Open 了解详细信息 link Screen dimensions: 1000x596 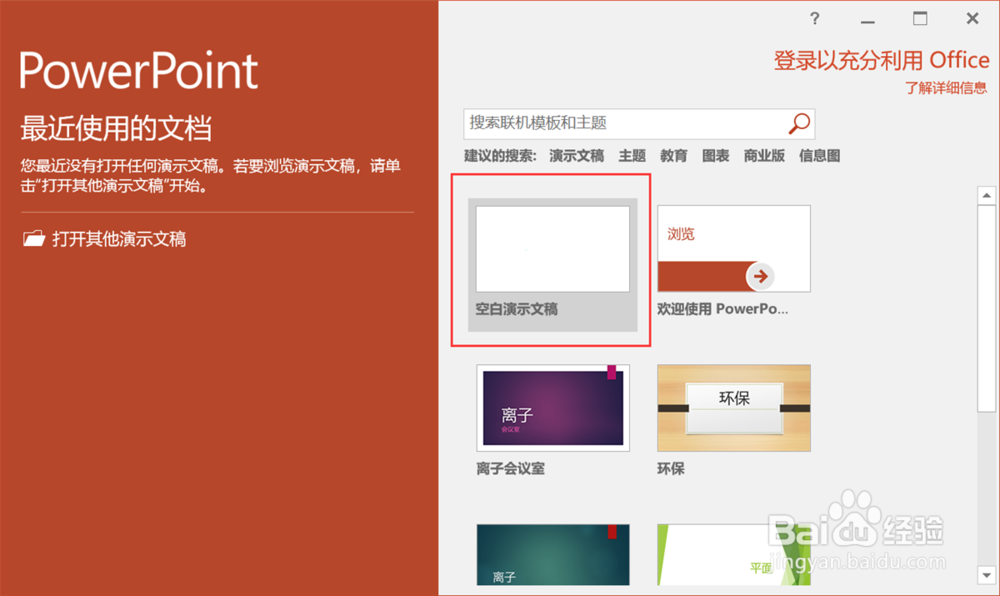[x=946, y=88]
